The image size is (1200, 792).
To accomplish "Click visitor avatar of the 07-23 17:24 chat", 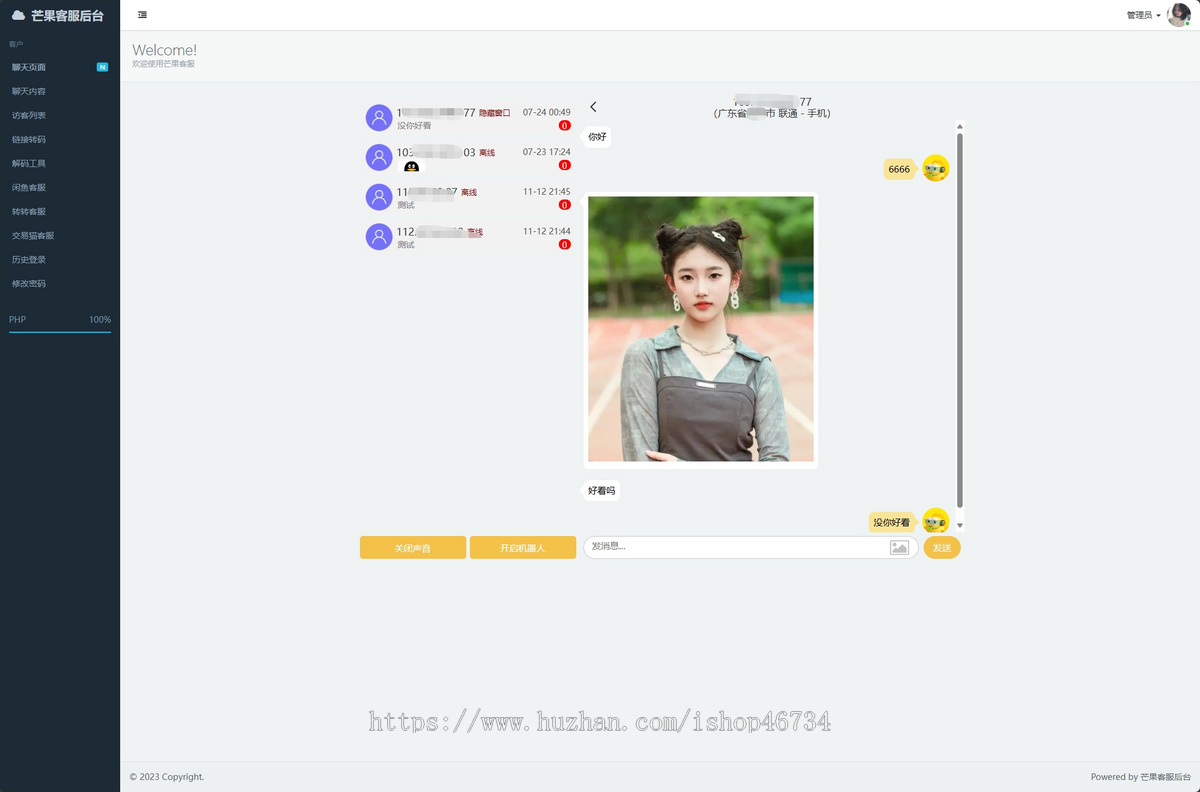I will 379,157.
